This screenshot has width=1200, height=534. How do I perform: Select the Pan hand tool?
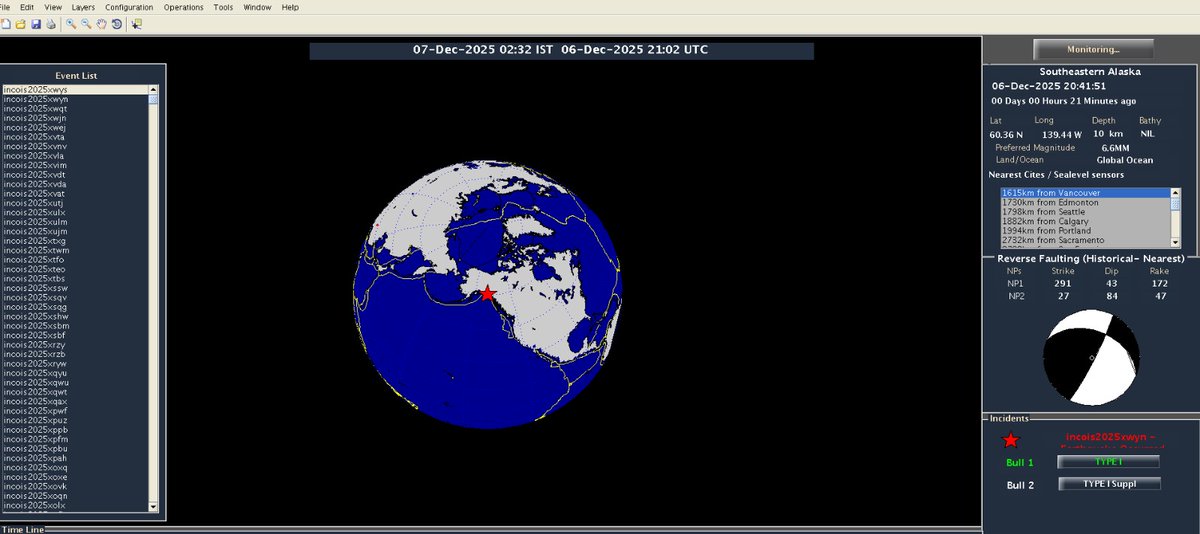(x=102, y=24)
